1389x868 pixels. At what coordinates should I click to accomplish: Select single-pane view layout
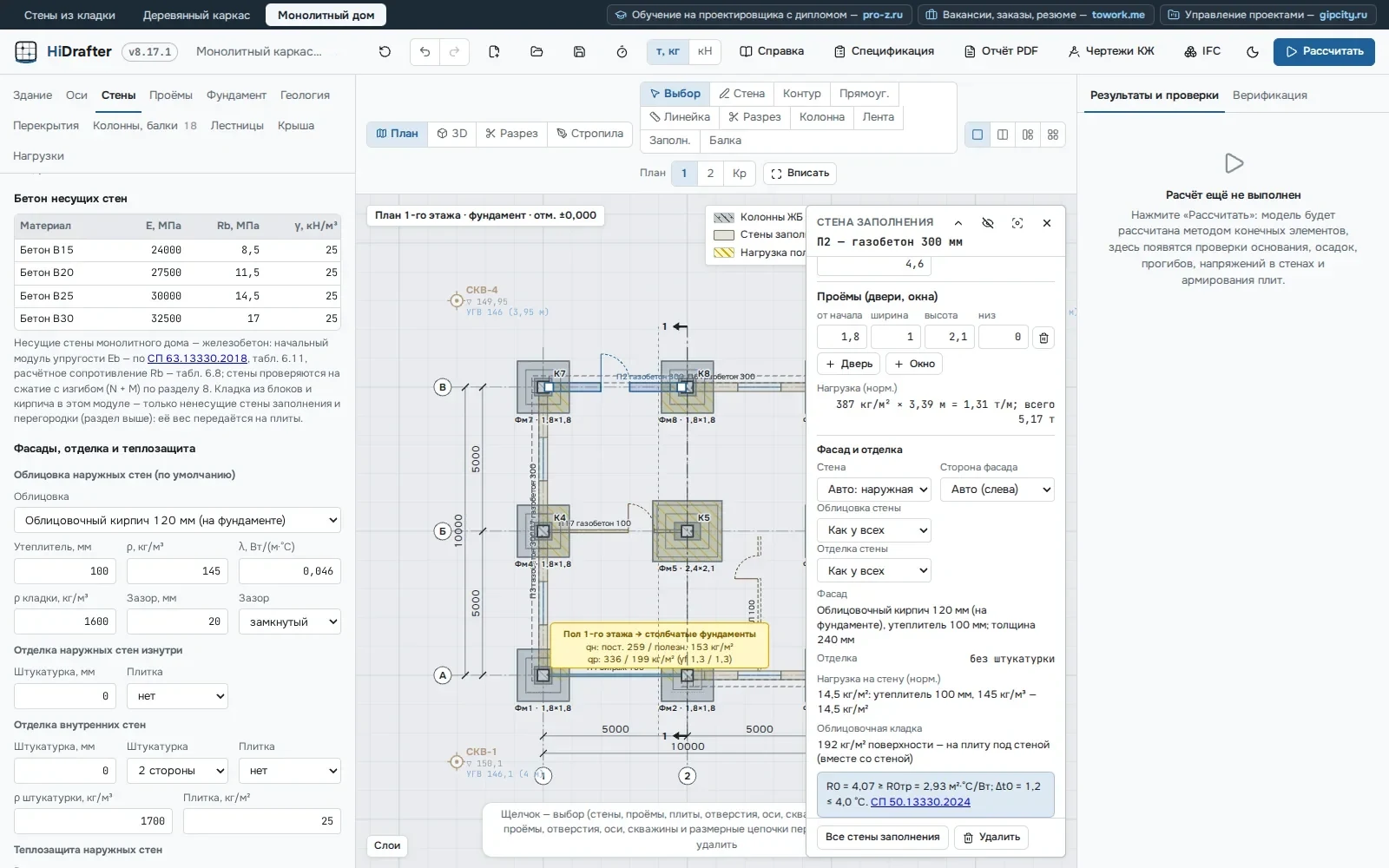click(x=978, y=135)
